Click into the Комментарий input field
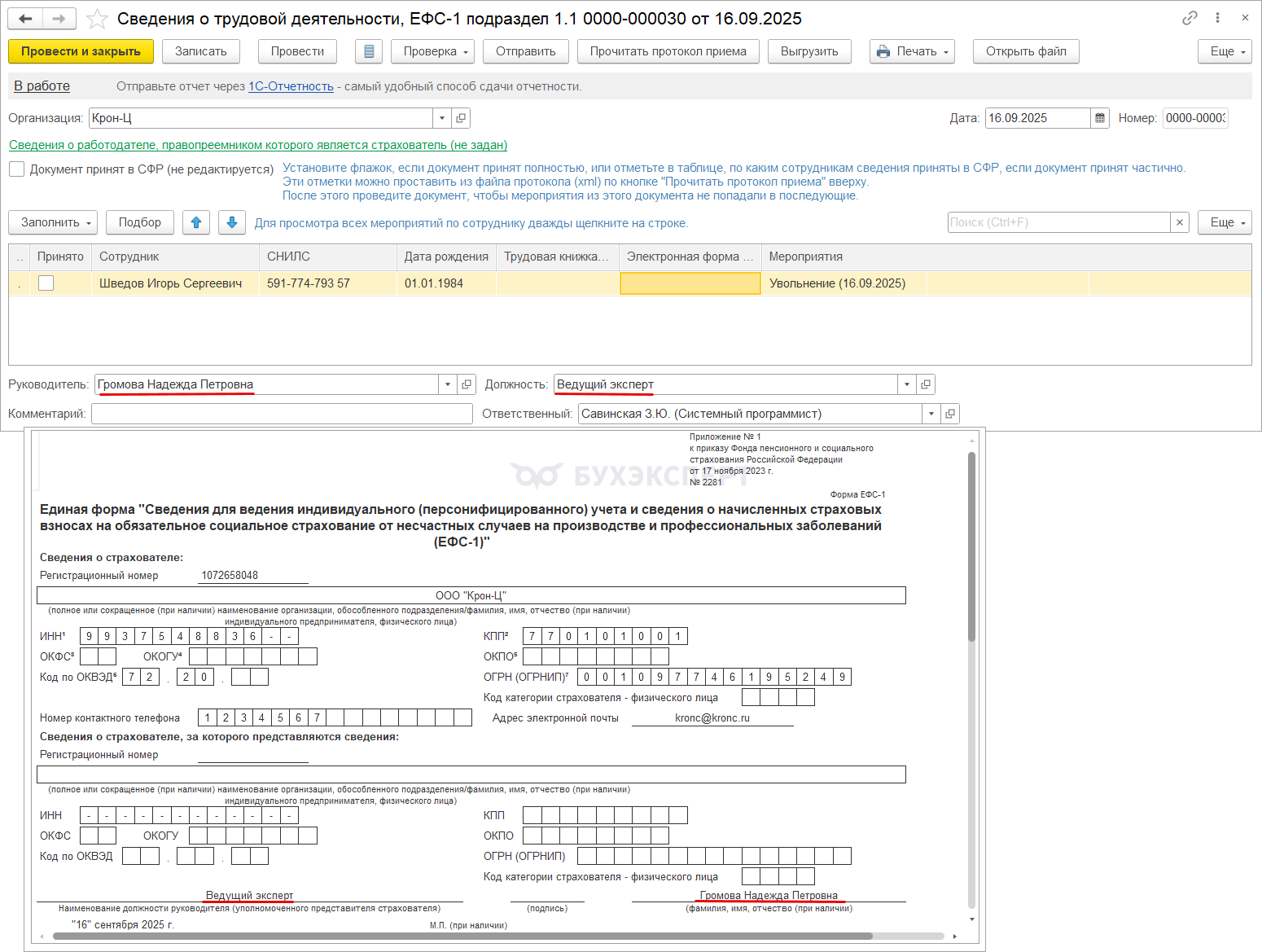This screenshot has height=952, width=1262. click(282, 414)
